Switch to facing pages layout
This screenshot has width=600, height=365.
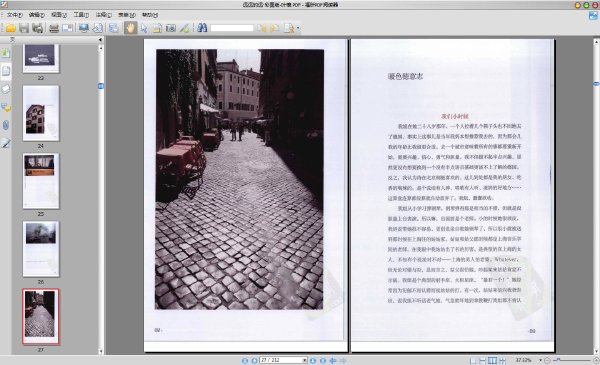pos(492,360)
